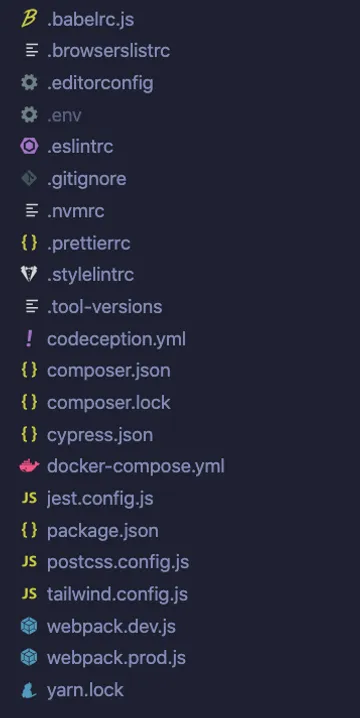The image size is (360, 718).
Task: Click the git icon beside .gitignore
Action: coord(29,179)
